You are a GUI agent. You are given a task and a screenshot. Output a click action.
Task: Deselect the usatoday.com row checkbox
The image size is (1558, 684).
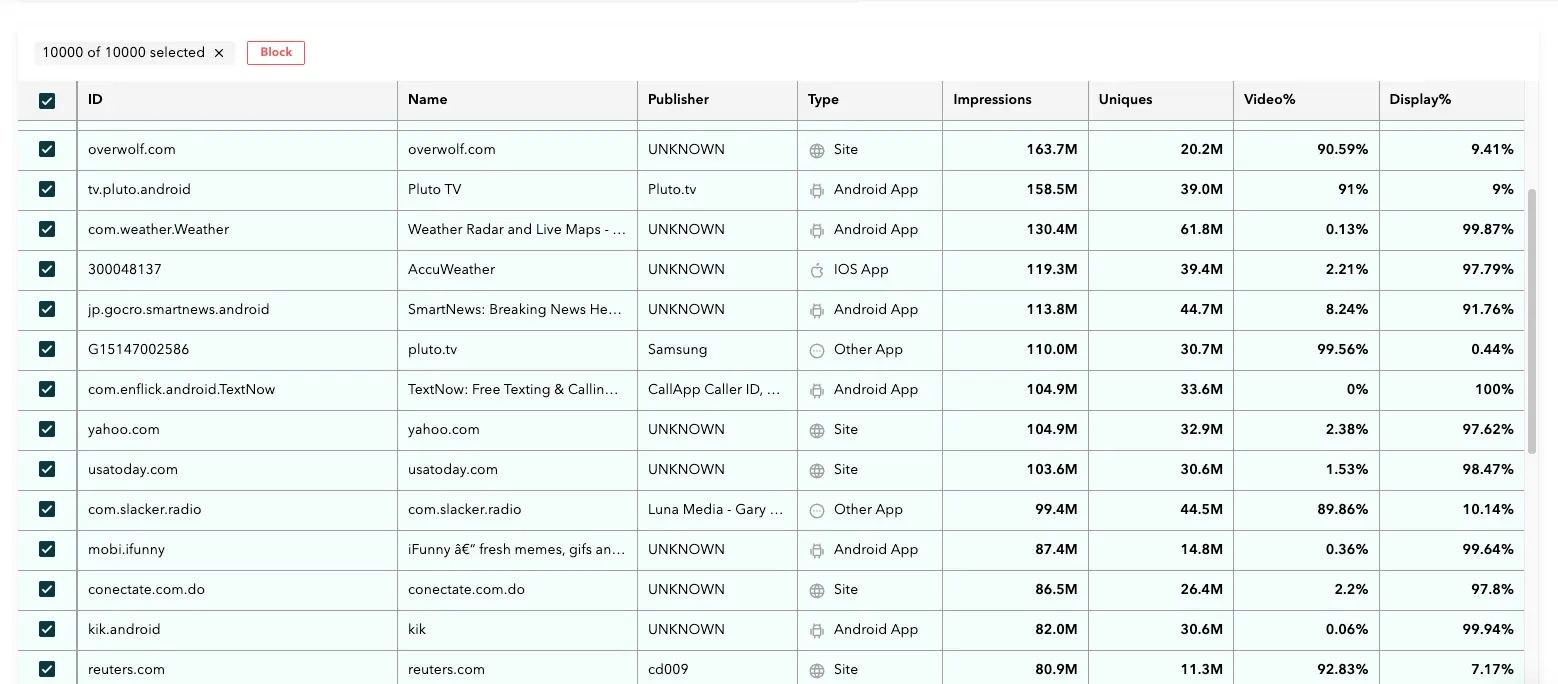pos(47,469)
